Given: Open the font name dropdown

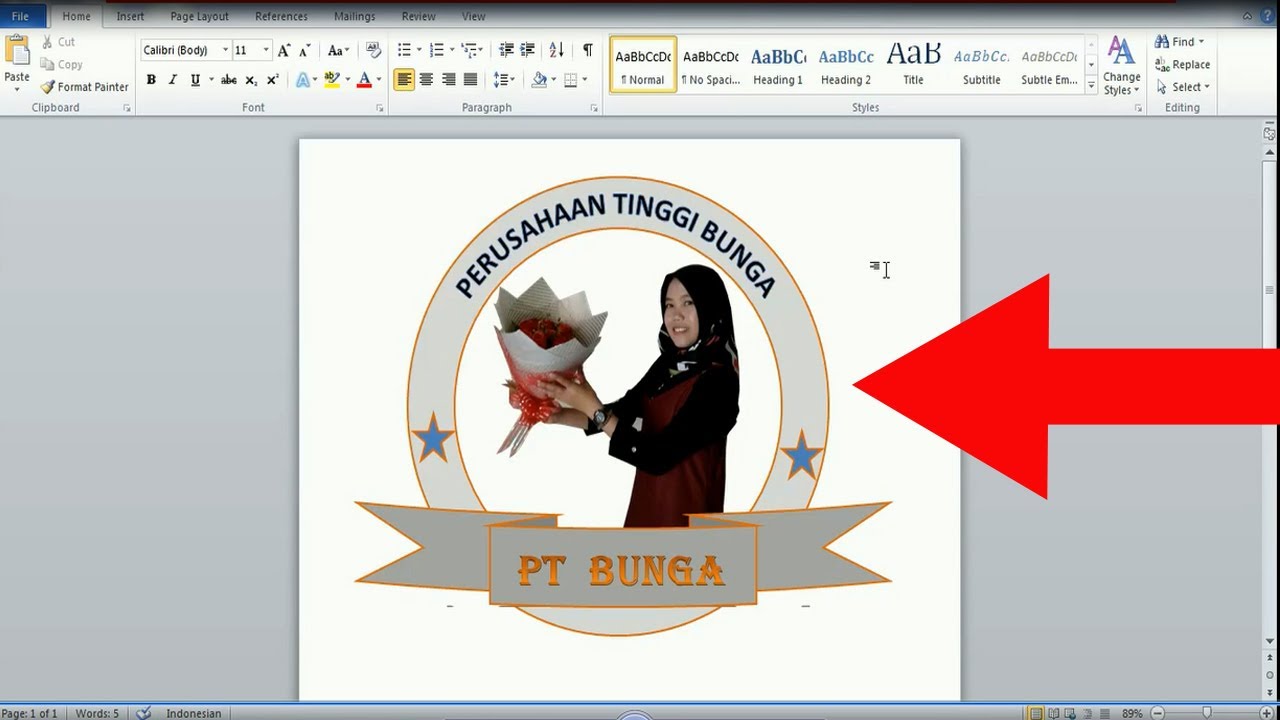Looking at the screenshot, I should coord(225,50).
